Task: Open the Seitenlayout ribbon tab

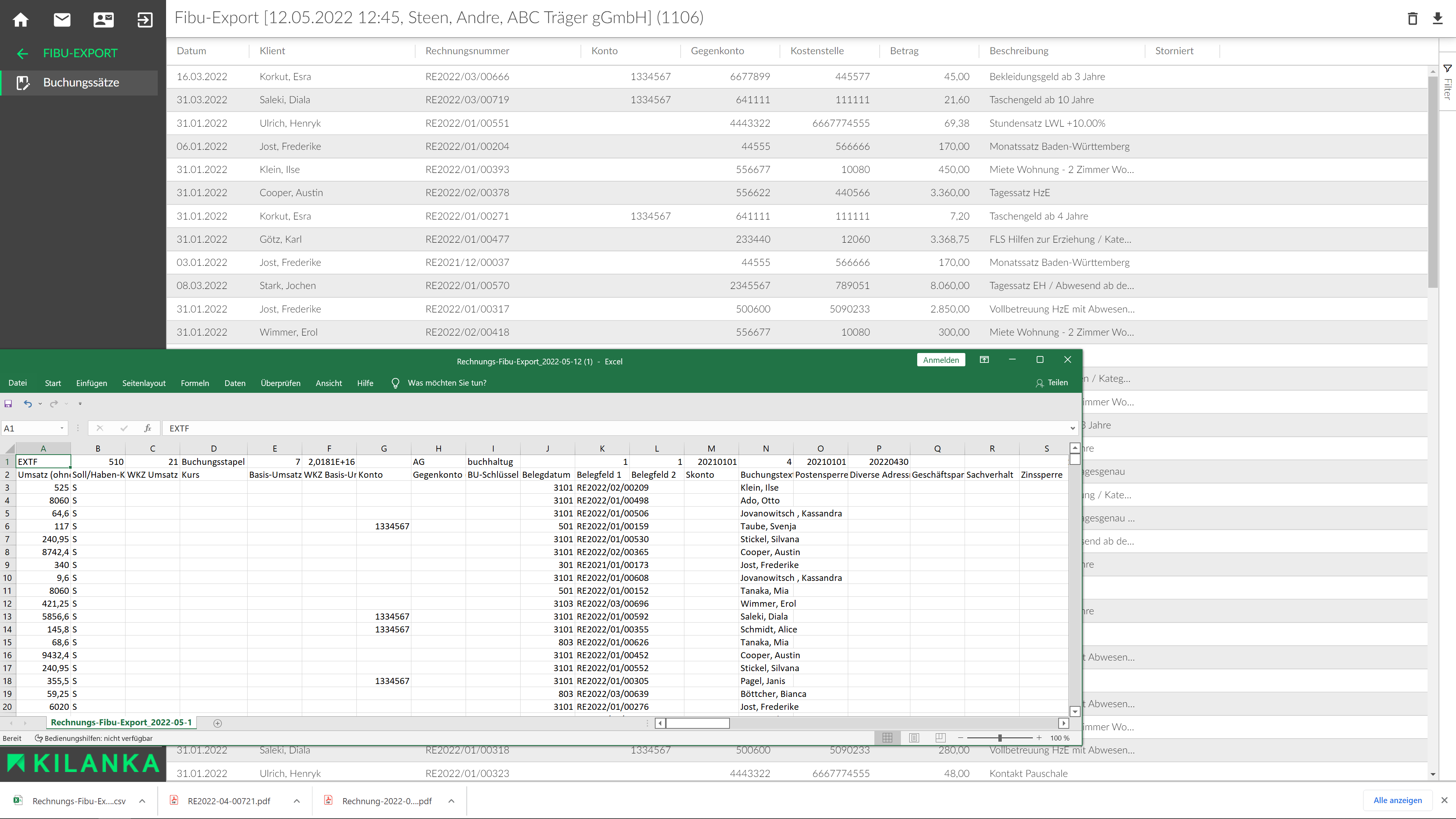Action: tap(144, 383)
